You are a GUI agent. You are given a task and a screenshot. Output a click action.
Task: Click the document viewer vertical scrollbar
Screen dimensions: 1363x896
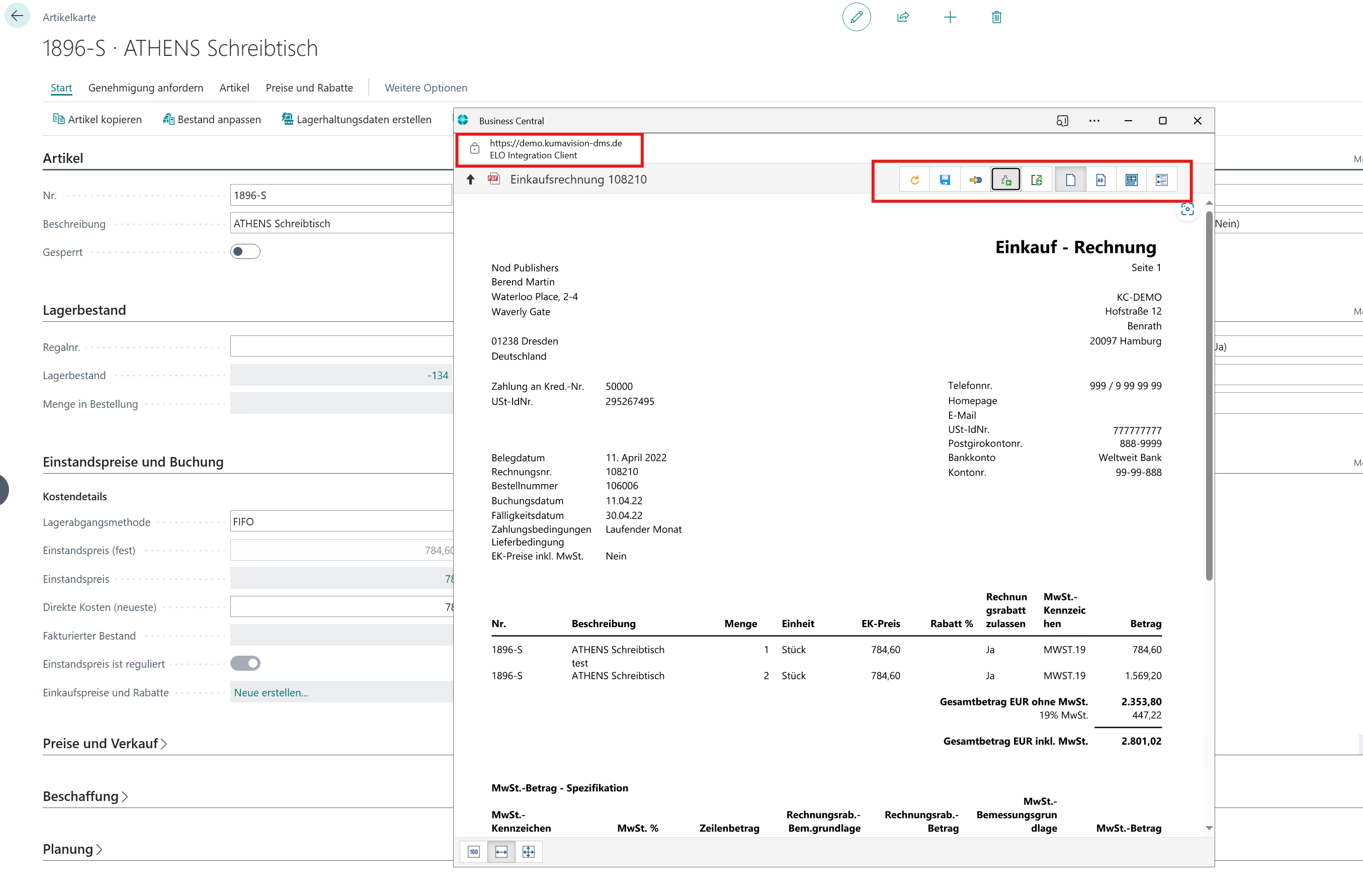coord(1209,395)
